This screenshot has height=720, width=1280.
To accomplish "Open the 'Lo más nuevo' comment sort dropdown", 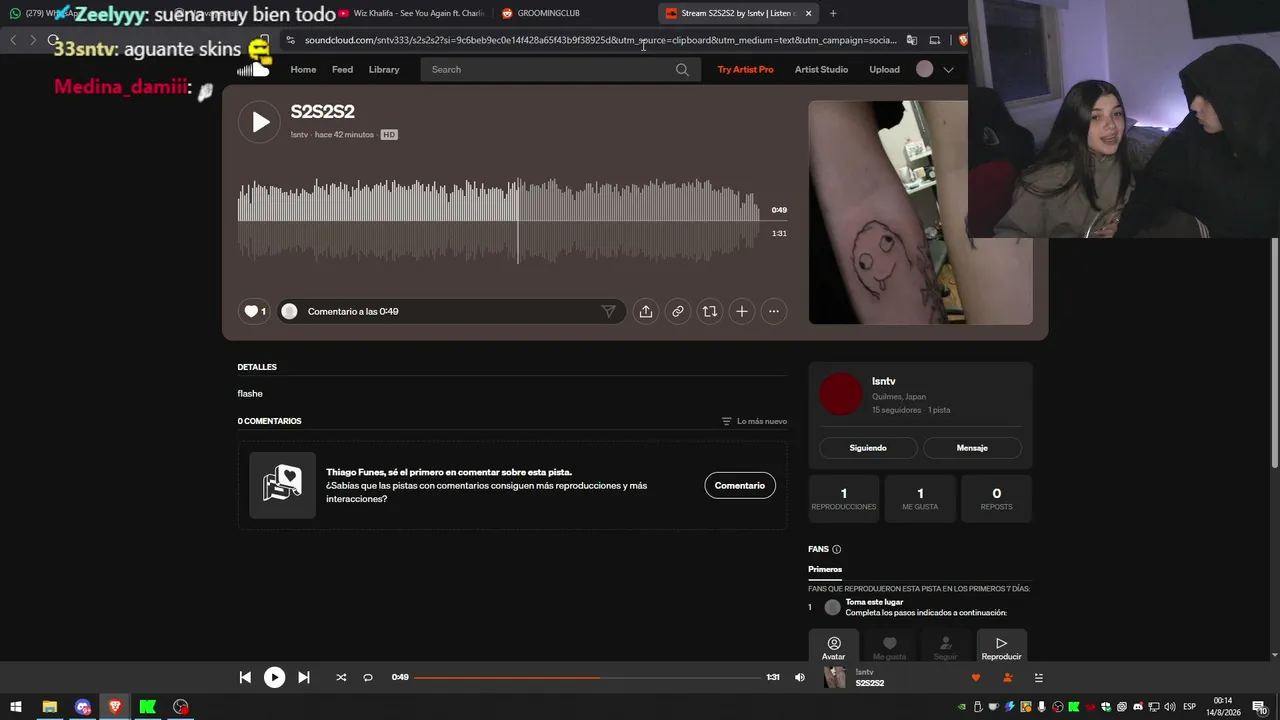I will (x=754, y=421).
